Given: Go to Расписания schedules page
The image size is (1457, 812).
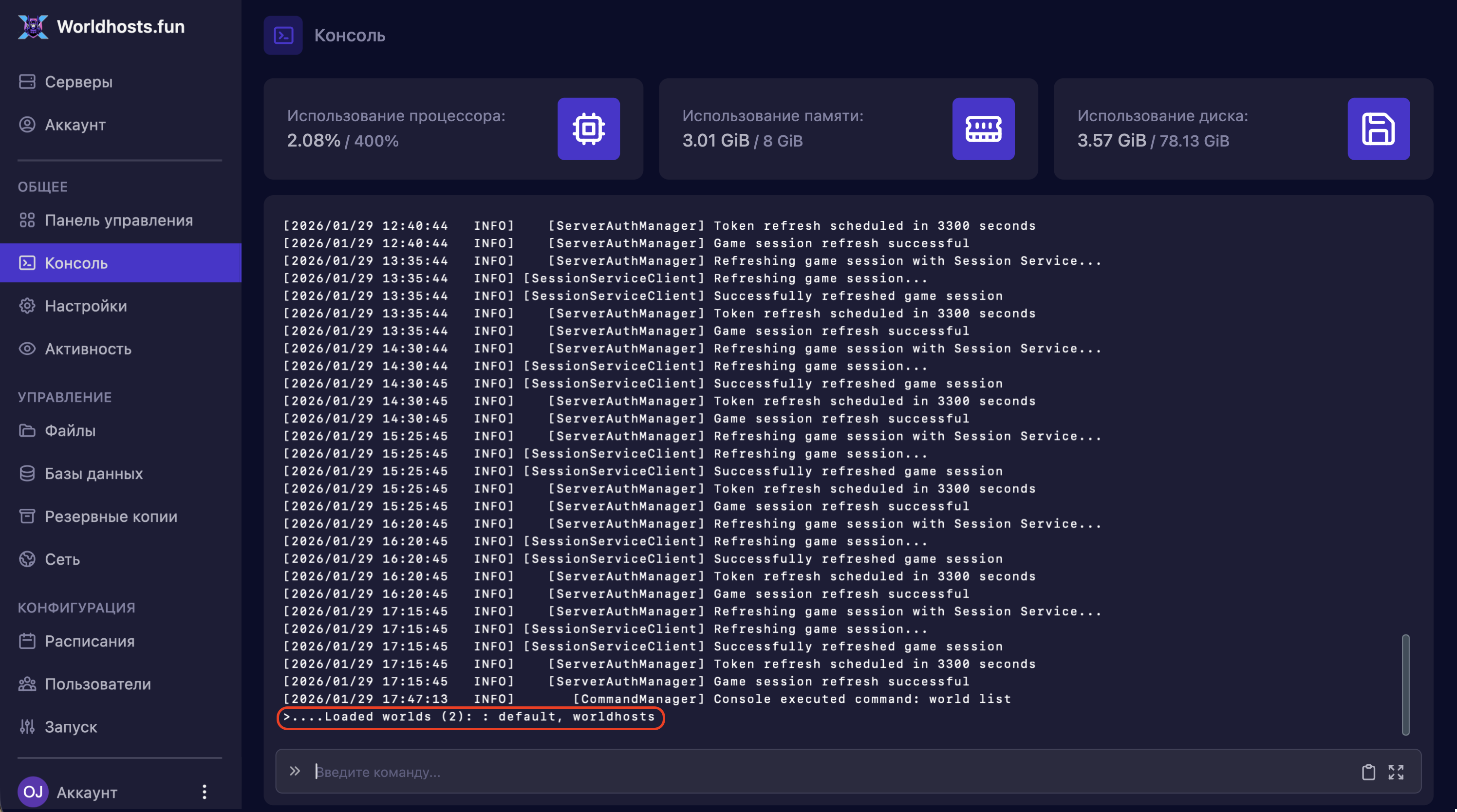Looking at the screenshot, I should [90, 641].
